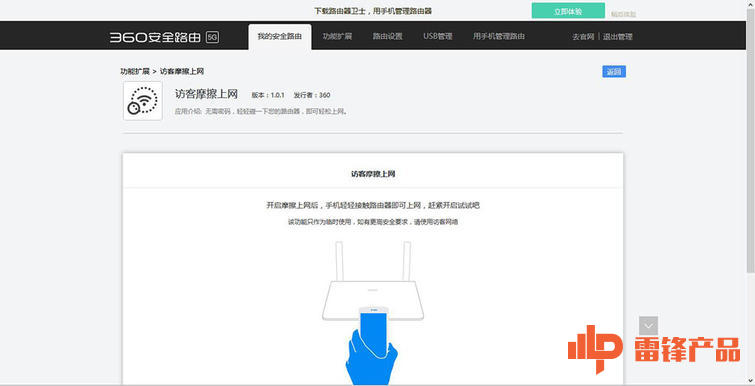Follow the 去官网 link
The height and width of the screenshot is (386, 755).
coord(583,37)
